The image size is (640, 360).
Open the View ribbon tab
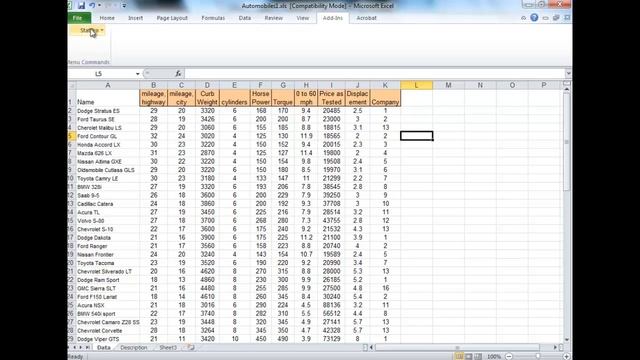pyautogui.click(x=302, y=18)
